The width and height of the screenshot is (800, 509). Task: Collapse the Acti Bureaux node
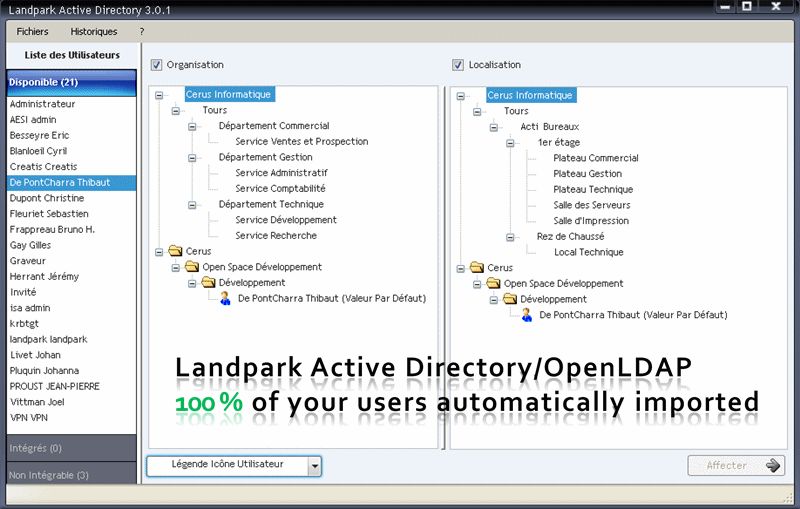click(x=493, y=128)
